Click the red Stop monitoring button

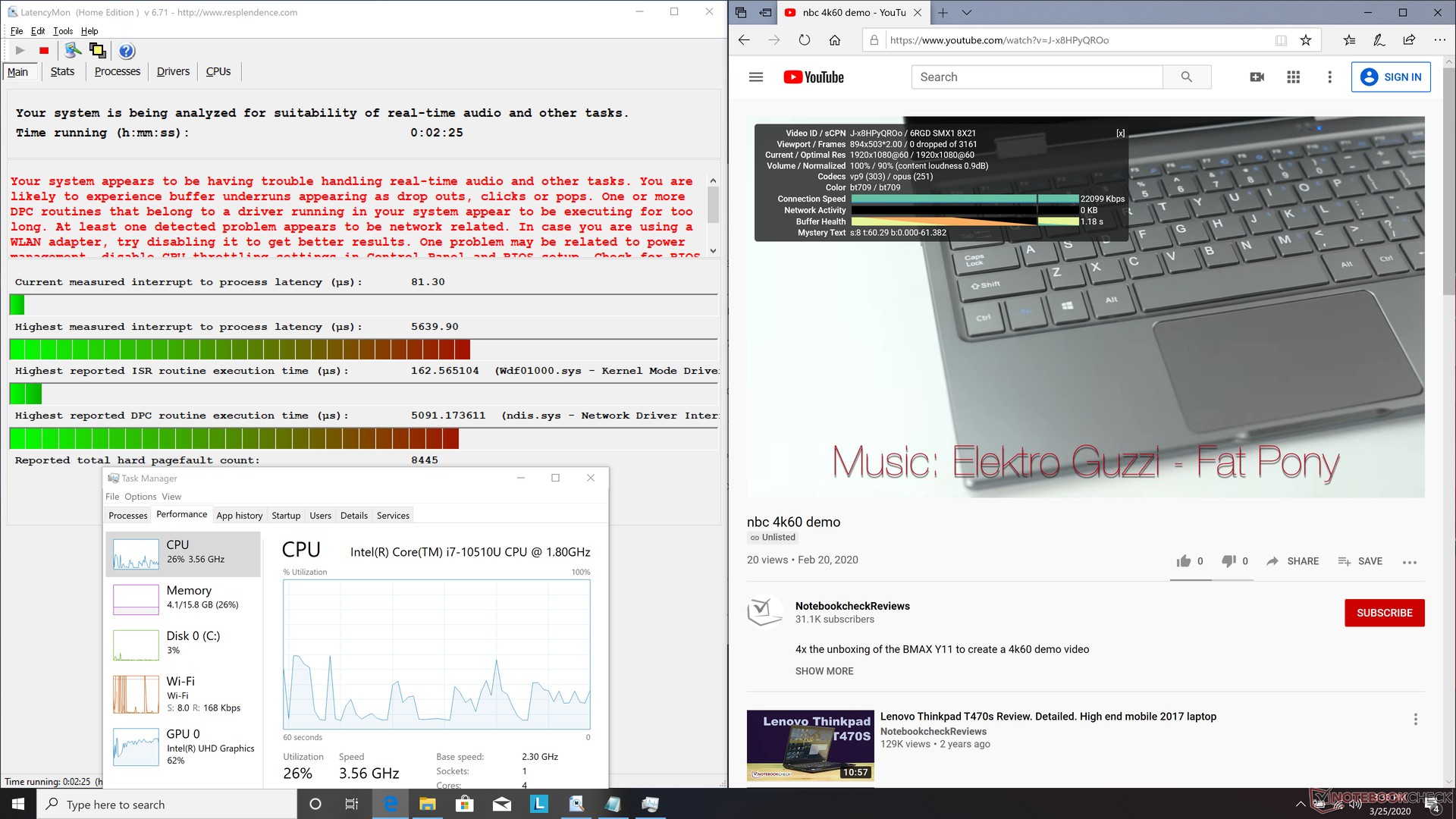click(44, 51)
